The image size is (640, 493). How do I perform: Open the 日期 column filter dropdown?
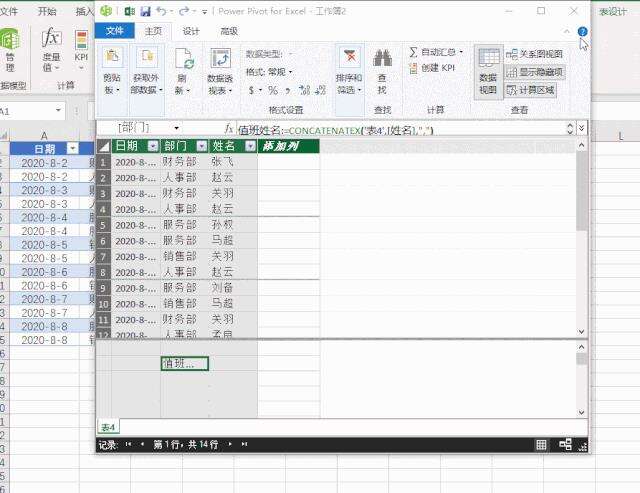pos(152,146)
